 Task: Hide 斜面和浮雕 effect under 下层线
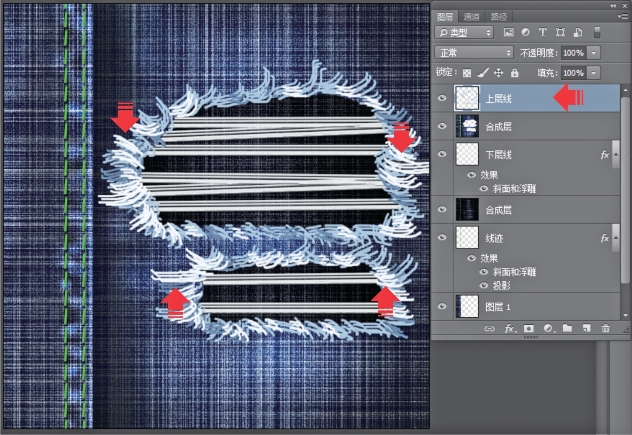pyautogui.click(x=484, y=188)
